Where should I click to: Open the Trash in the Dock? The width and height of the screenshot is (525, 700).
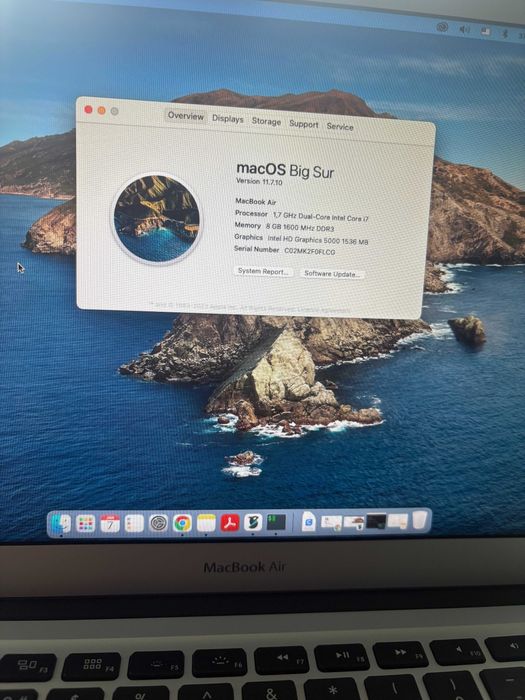pyautogui.click(x=420, y=521)
